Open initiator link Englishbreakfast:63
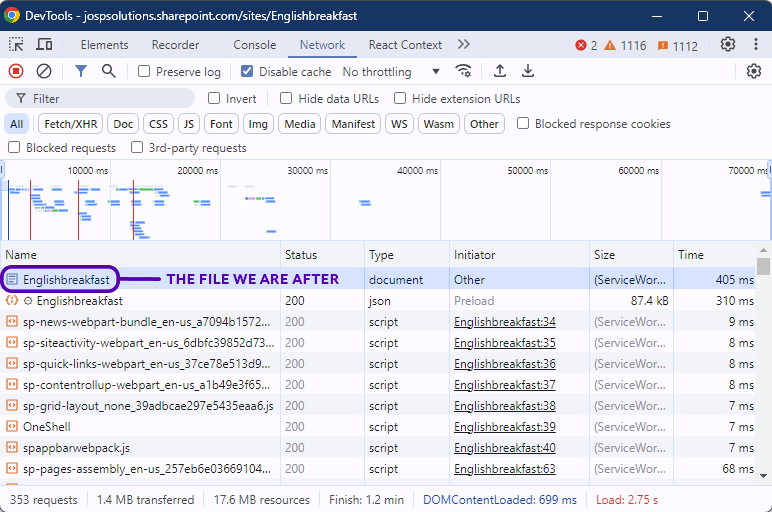Screen dimensions: 772x512 (505, 469)
